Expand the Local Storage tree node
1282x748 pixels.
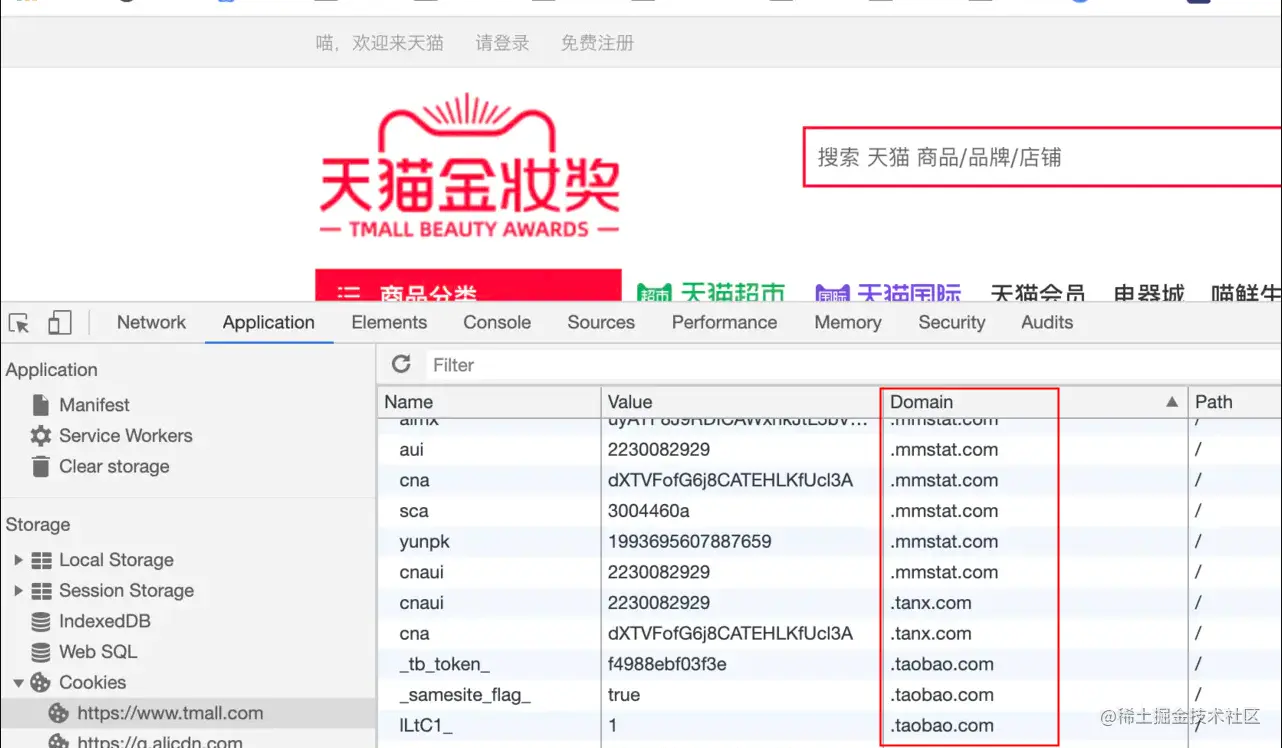[x=18, y=560]
